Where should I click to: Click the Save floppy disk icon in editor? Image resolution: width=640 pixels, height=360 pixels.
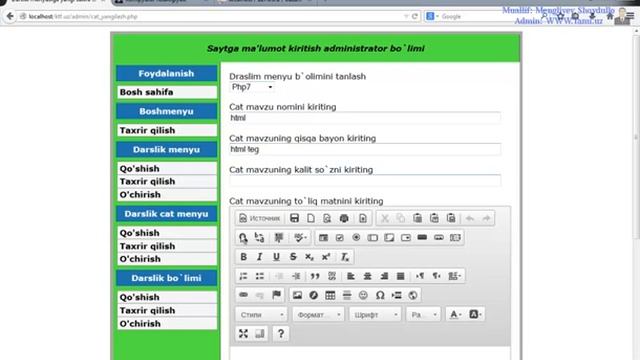coord(294,218)
